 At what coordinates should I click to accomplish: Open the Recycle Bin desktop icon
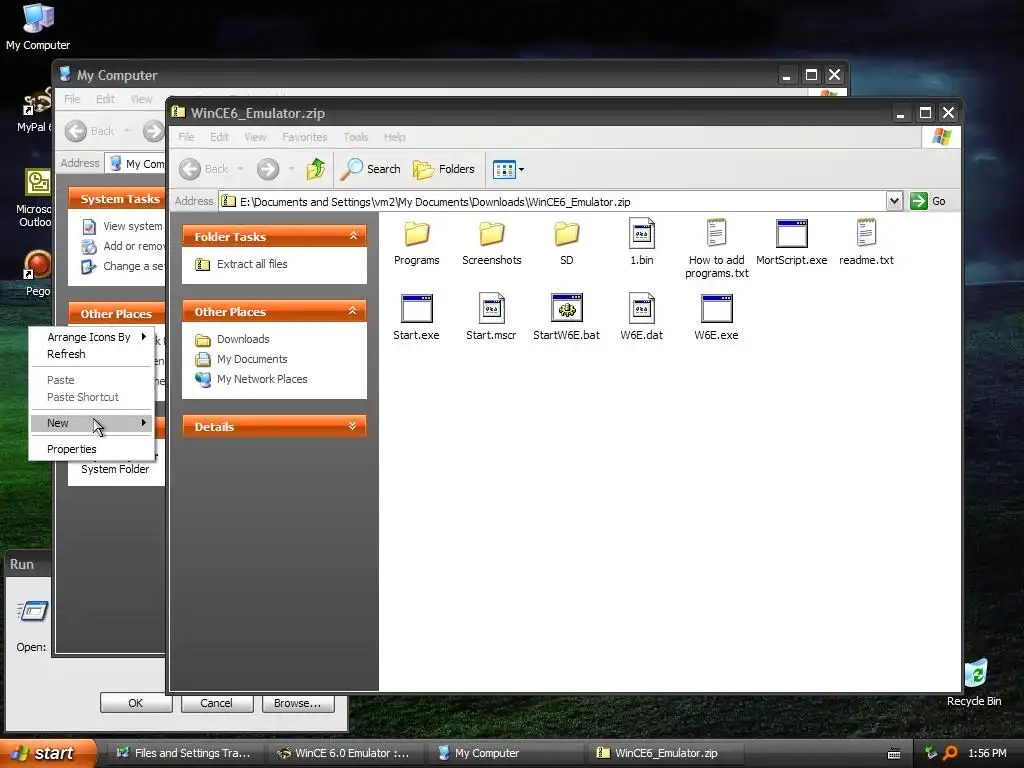click(x=975, y=682)
